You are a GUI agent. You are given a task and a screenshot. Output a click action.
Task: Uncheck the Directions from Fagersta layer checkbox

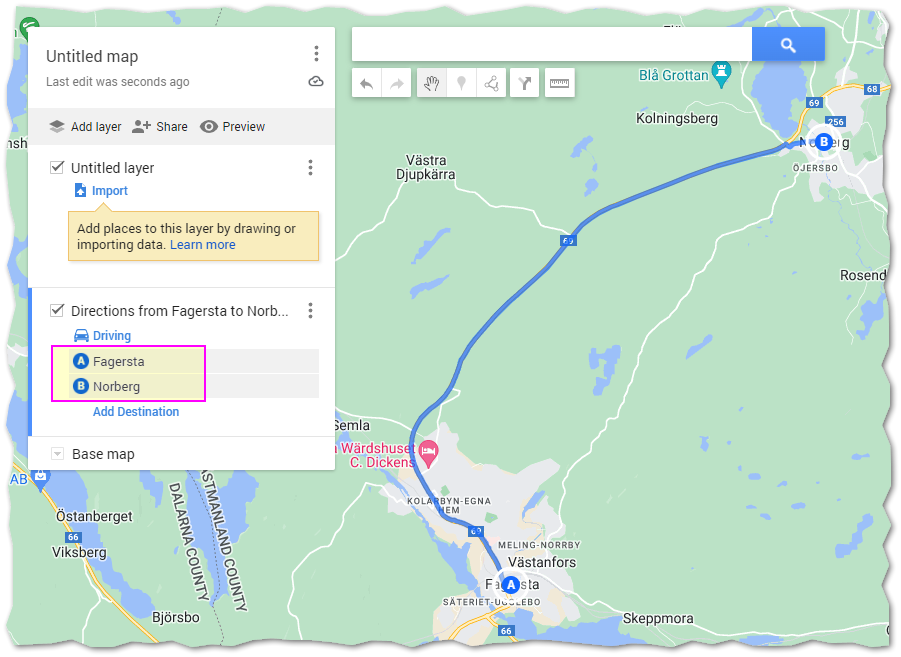point(57,310)
